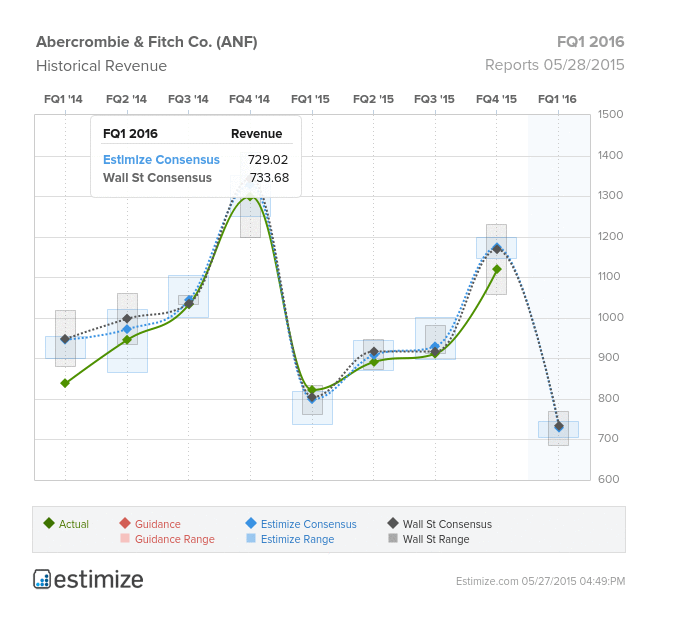Click the FQ4 '15 actual green data point
Image resolution: width=675 pixels, height=620 pixels.
coord(497,269)
